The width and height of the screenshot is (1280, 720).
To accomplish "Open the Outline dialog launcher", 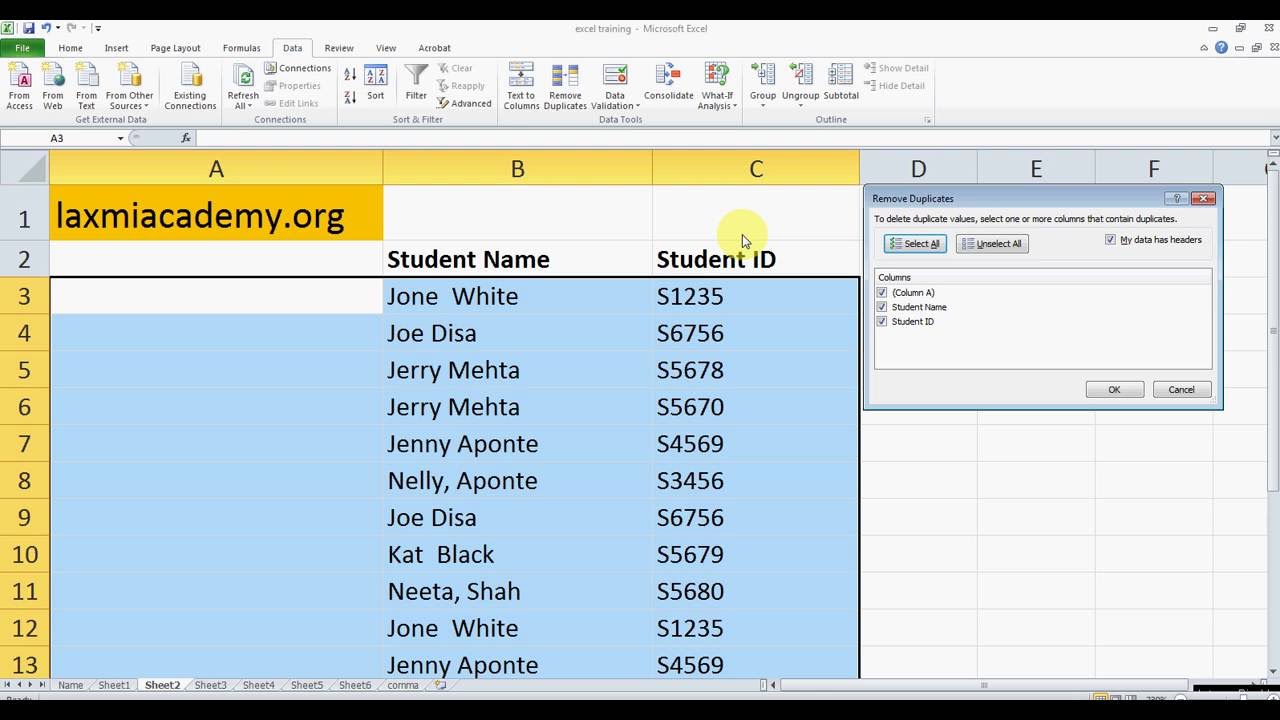I will tap(928, 120).
